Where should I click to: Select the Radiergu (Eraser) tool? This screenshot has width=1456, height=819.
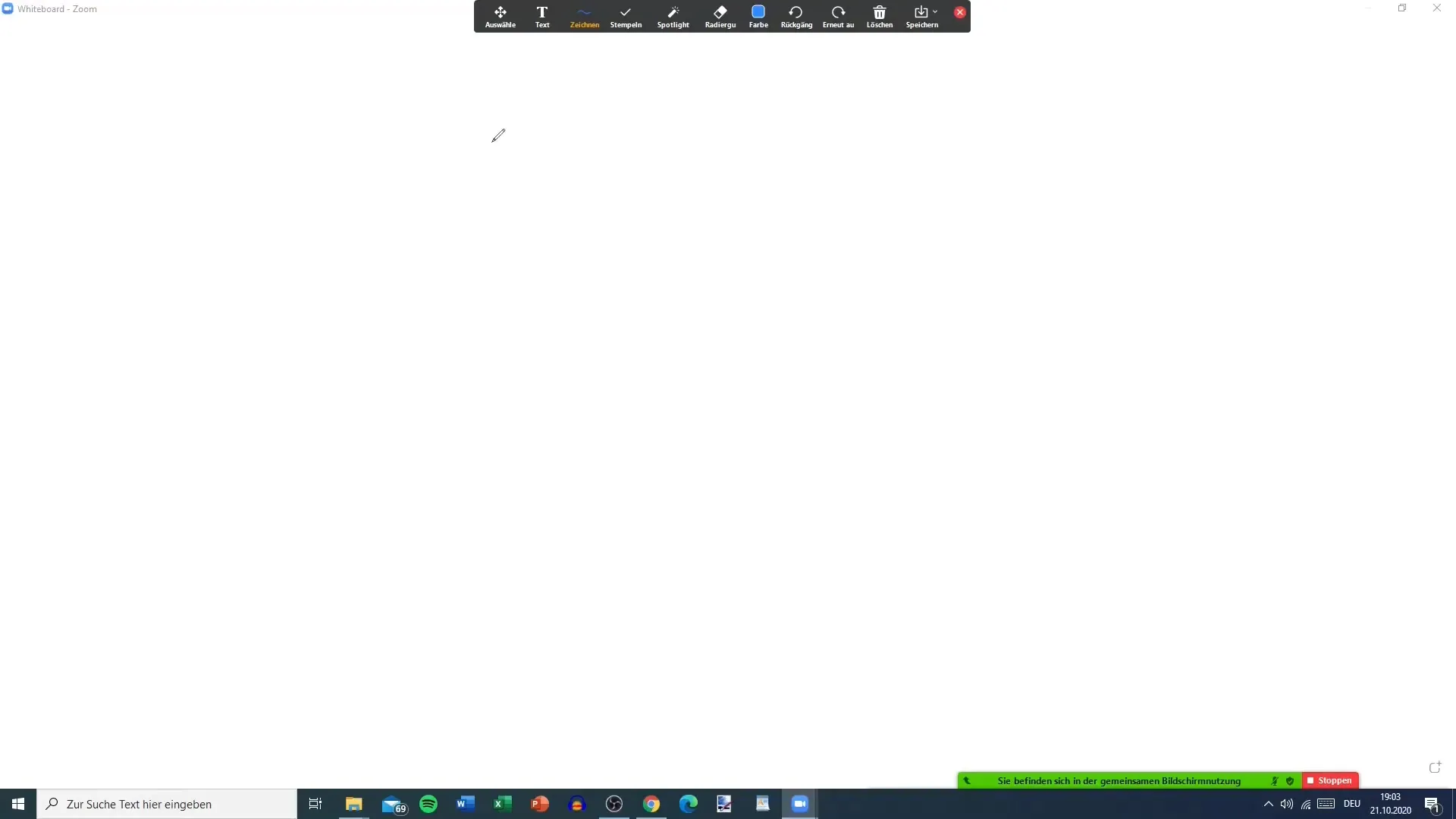[720, 15]
